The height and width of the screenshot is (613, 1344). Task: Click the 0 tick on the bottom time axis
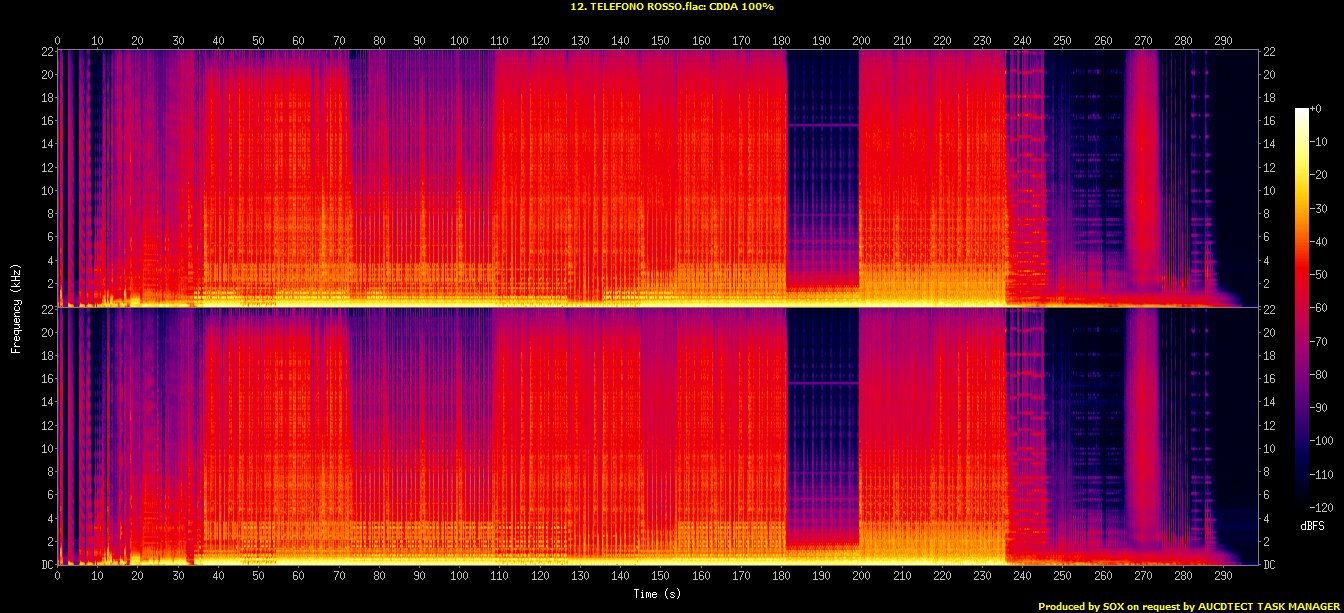(x=57, y=577)
